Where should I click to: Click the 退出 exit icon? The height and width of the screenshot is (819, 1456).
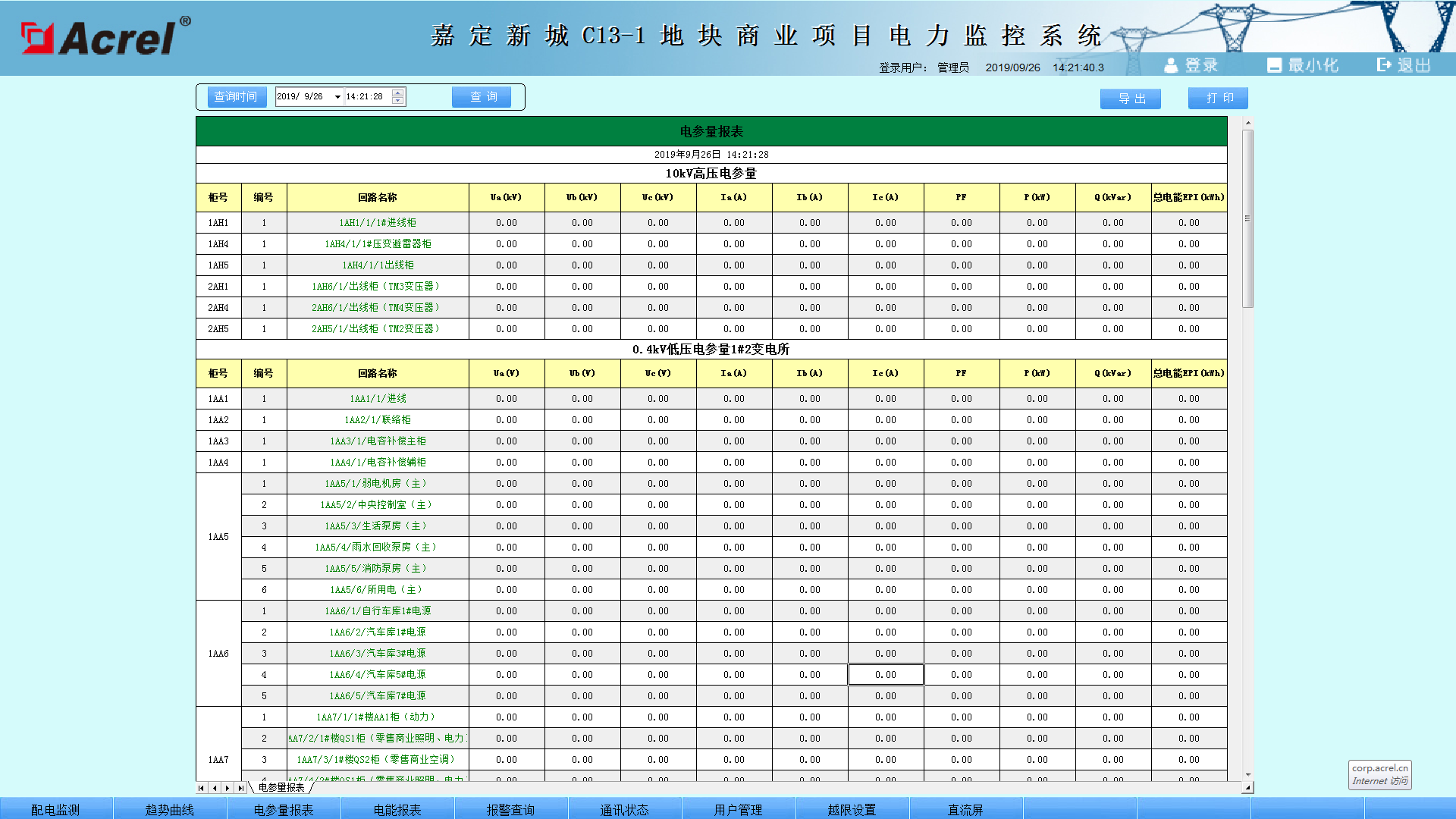[x=1385, y=65]
